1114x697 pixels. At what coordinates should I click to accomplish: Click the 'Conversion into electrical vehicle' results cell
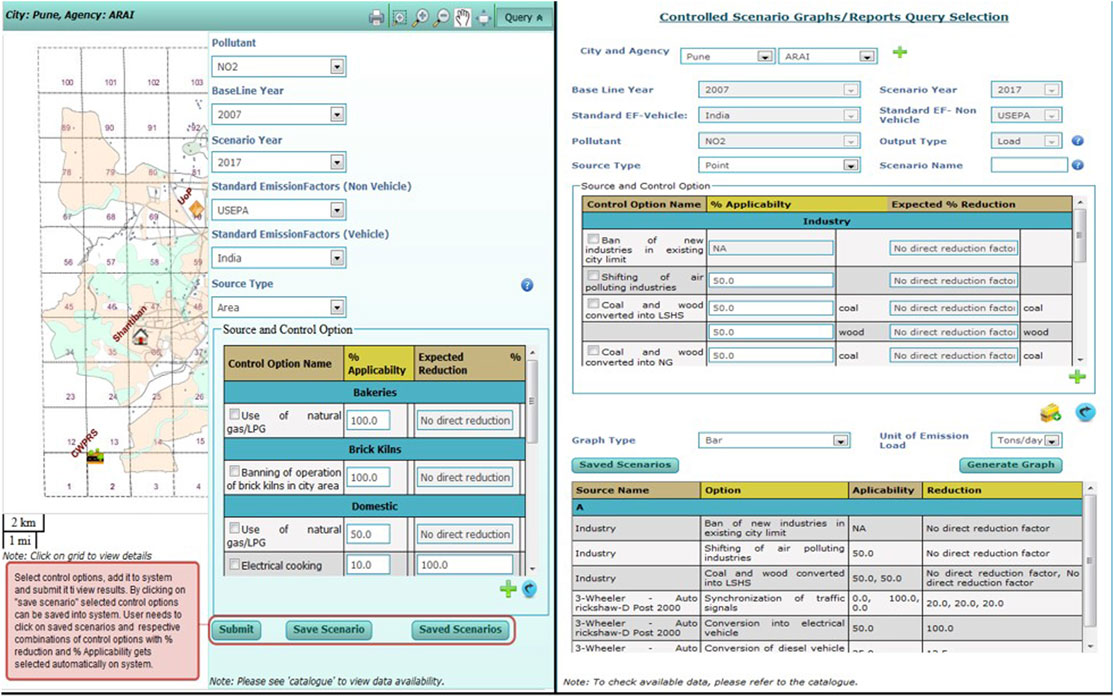(x=775, y=628)
